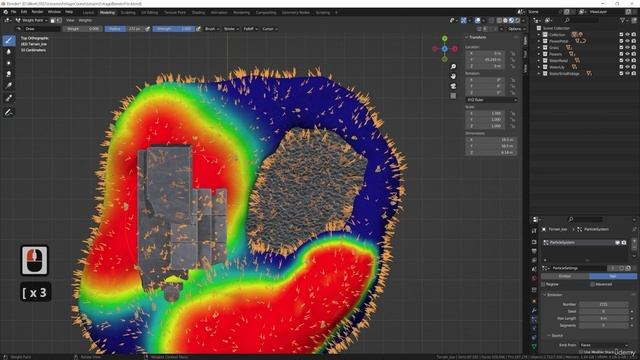
Task: Switch to the Shading workspace tab
Action: (x=198, y=13)
